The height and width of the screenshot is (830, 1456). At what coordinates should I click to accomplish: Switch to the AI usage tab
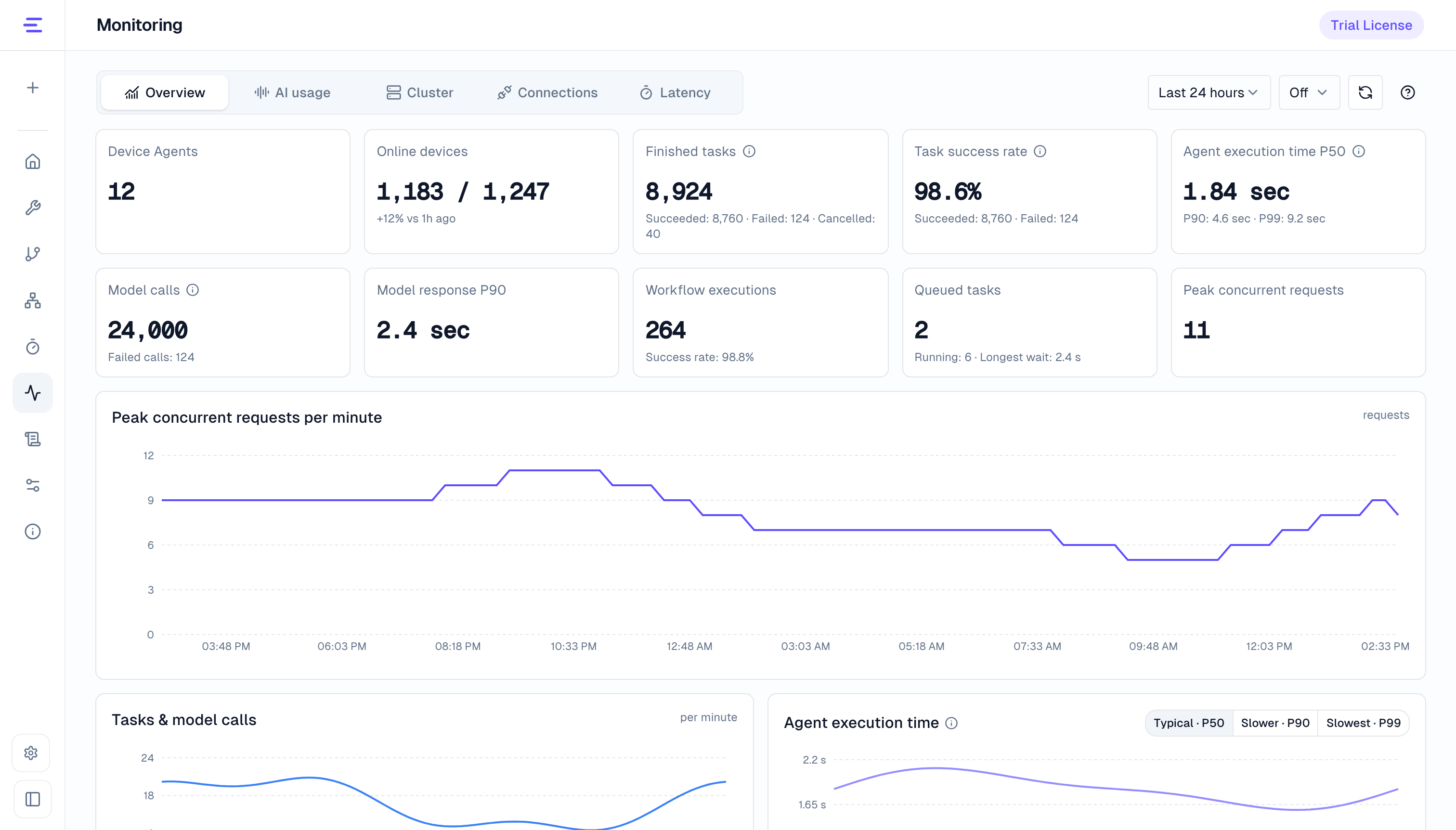tap(292, 92)
